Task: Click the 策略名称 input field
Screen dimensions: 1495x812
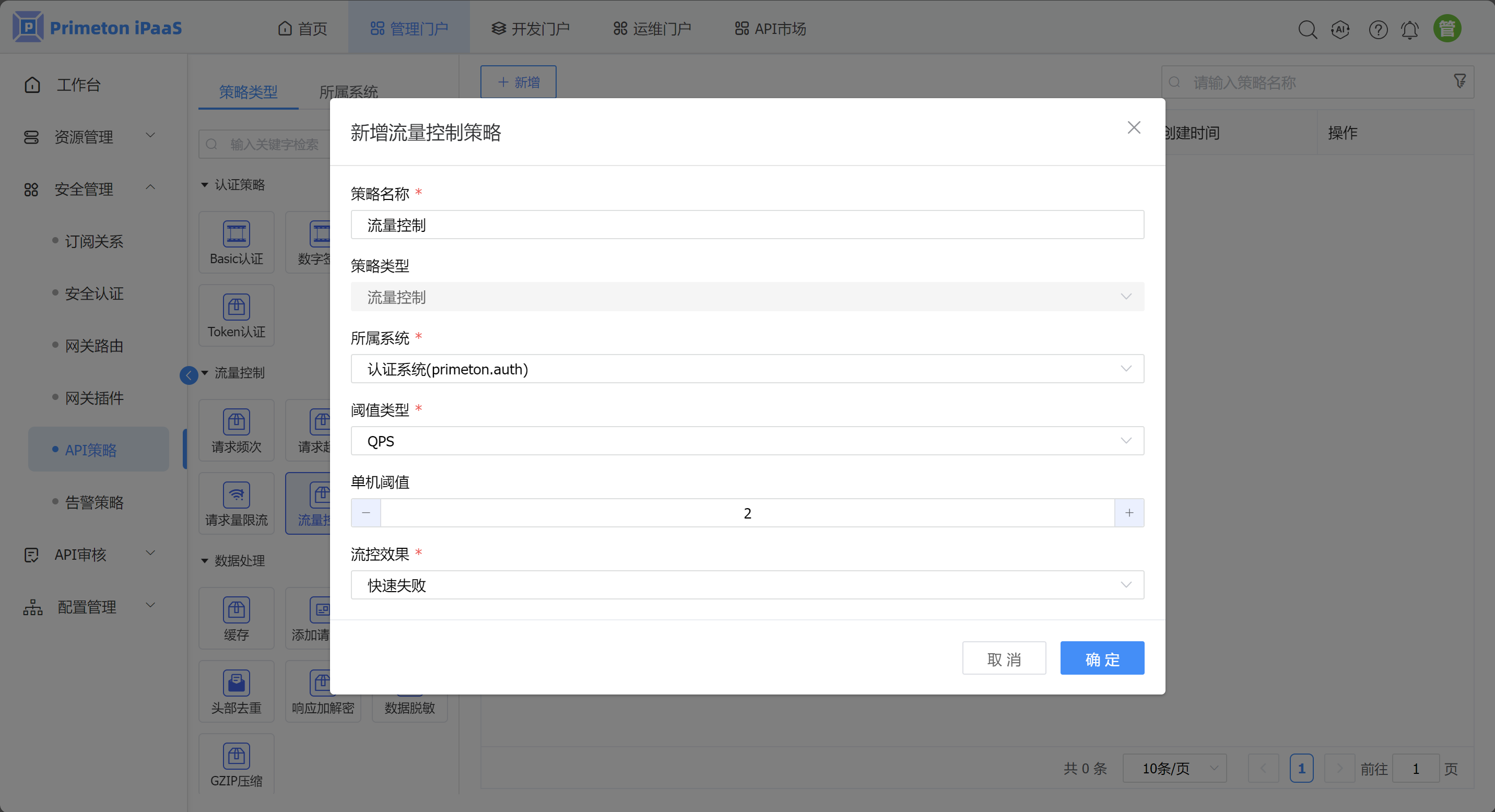Action: (747, 225)
